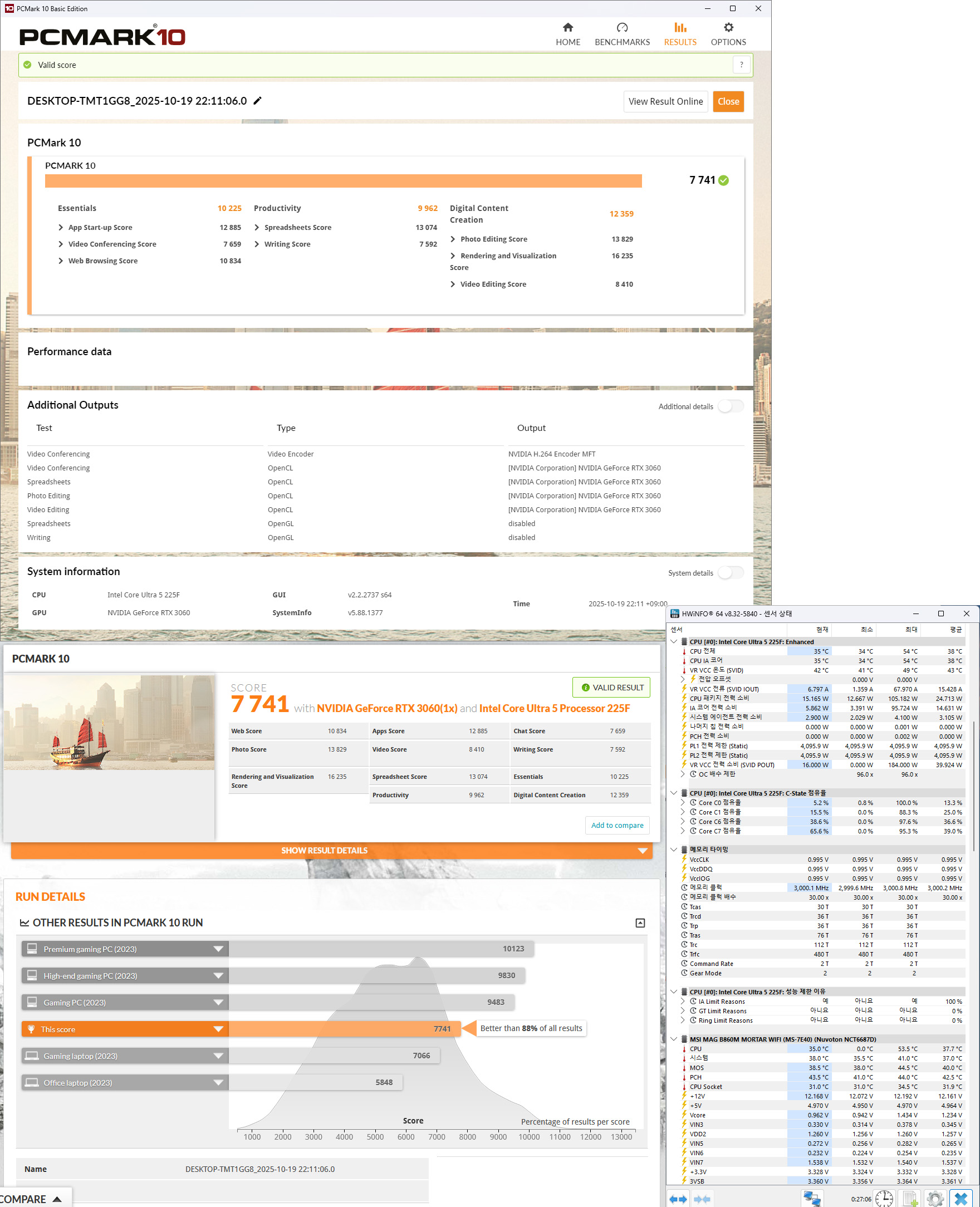Click CPU 전체 thermometer icon in HWiNFO

coord(684,651)
